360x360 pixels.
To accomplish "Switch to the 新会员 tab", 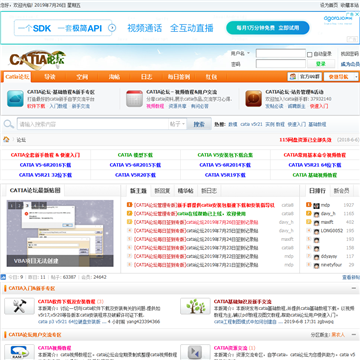I will 342,191.
